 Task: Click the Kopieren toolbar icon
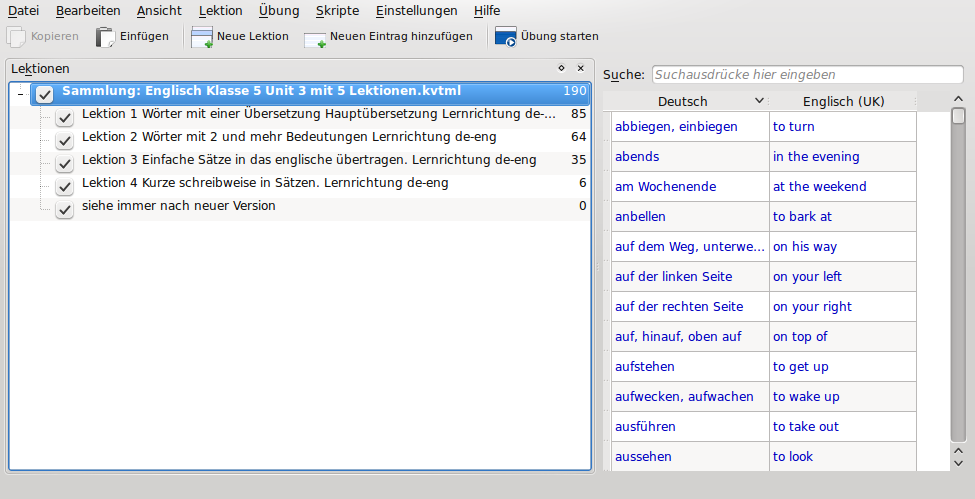(16, 37)
